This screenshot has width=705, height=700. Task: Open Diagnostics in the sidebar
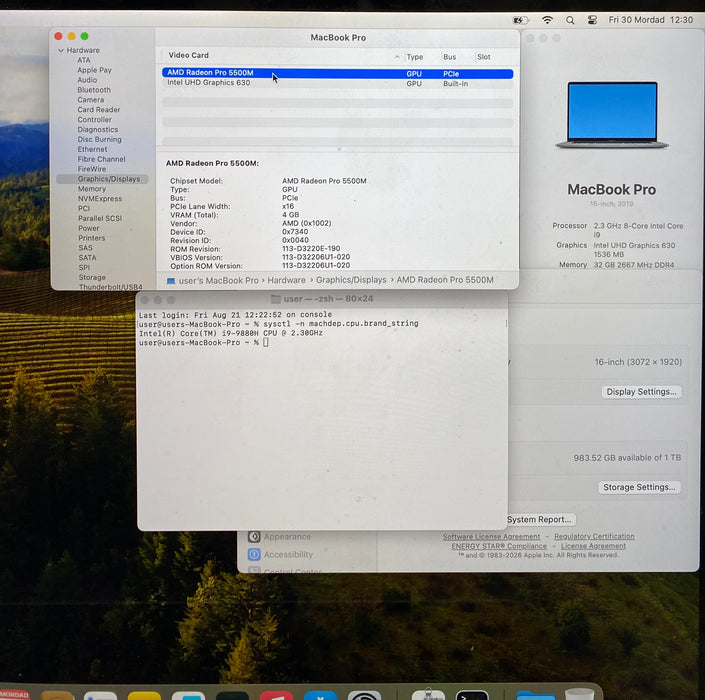[x=98, y=129]
